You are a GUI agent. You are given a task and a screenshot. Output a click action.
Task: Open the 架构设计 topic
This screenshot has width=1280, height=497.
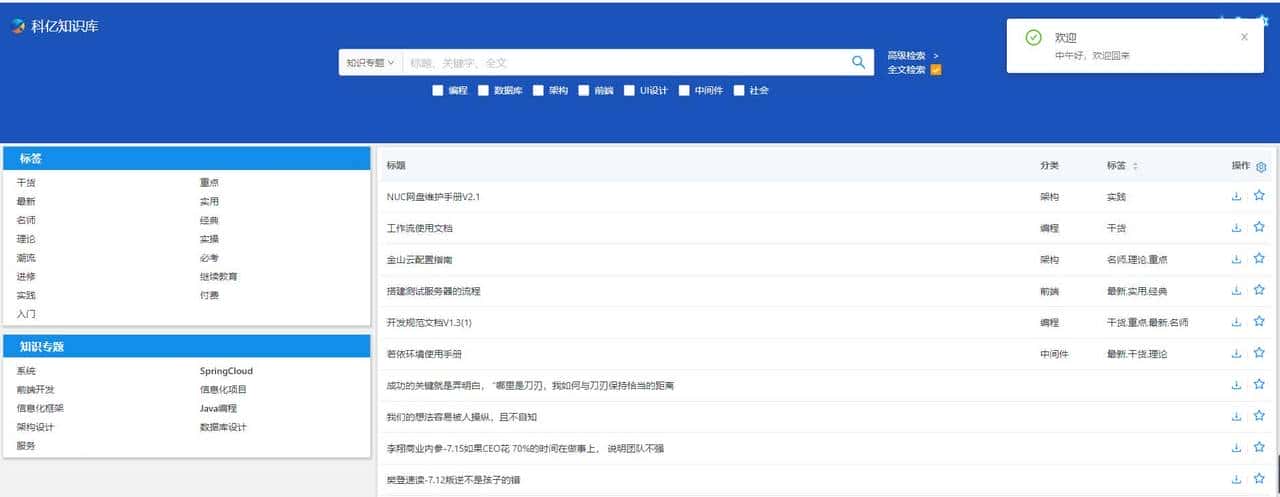[36, 427]
